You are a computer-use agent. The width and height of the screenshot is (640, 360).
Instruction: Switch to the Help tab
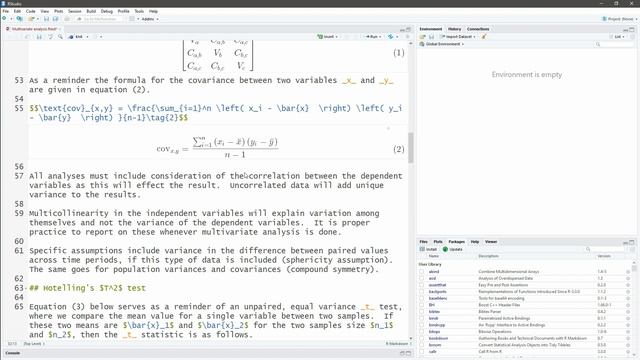click(475, 242)
